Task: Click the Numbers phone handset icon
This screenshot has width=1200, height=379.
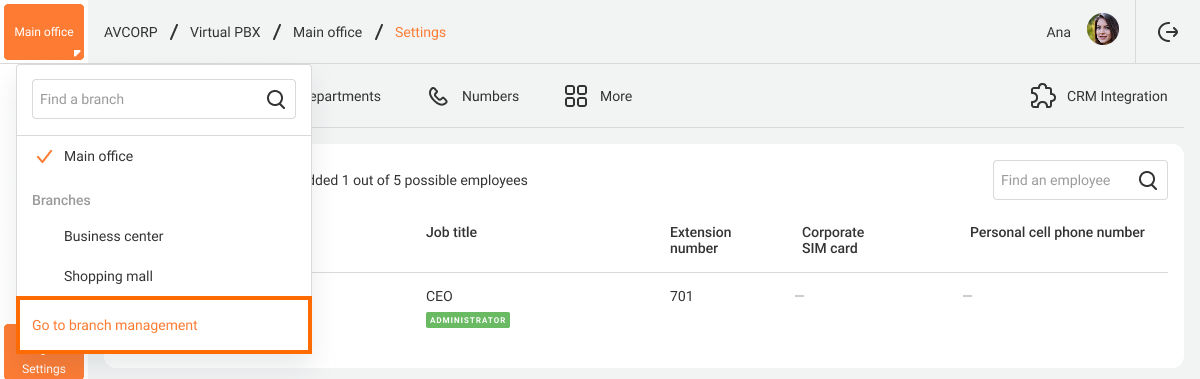Action: pyautogui.click(x=438, y=96)
